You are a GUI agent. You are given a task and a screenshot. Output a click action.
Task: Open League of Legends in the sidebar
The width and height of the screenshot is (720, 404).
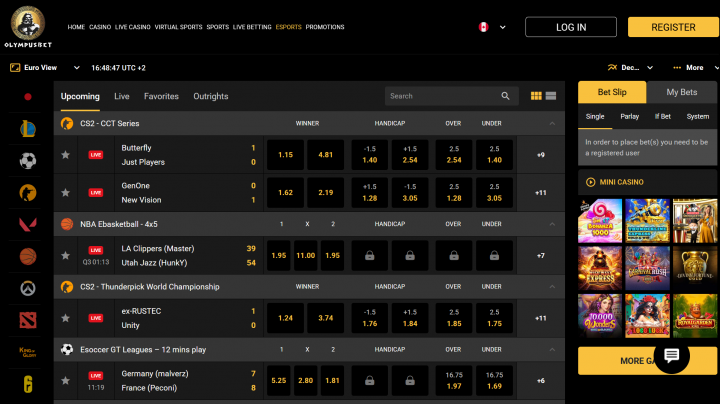click(x=28, y=129)
